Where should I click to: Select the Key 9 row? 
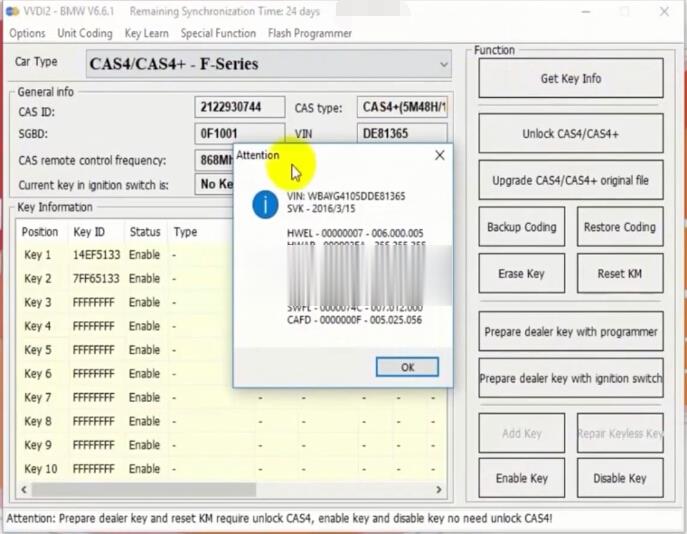(232, 445)
